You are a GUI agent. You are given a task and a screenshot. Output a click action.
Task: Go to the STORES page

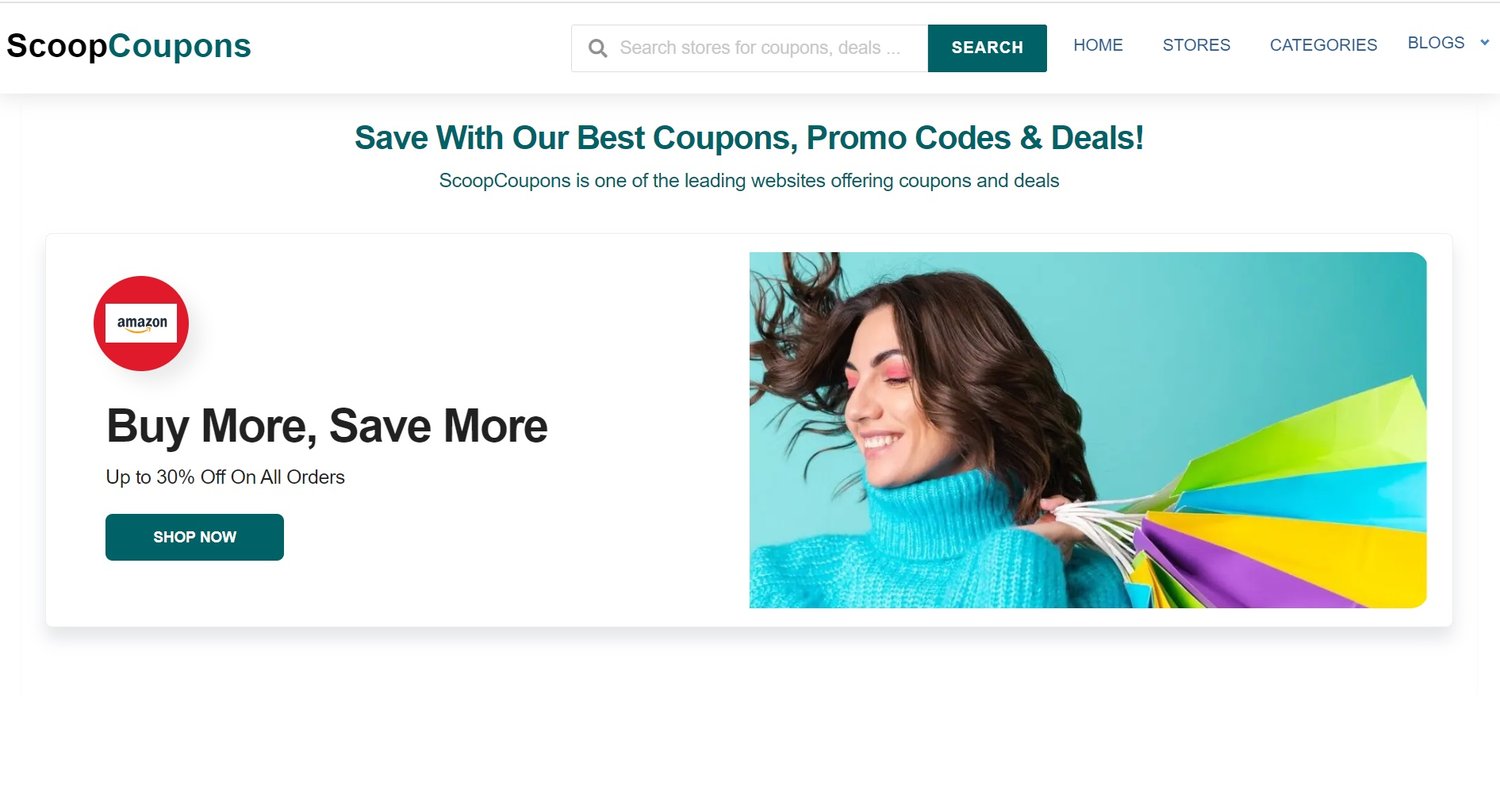1196,45
